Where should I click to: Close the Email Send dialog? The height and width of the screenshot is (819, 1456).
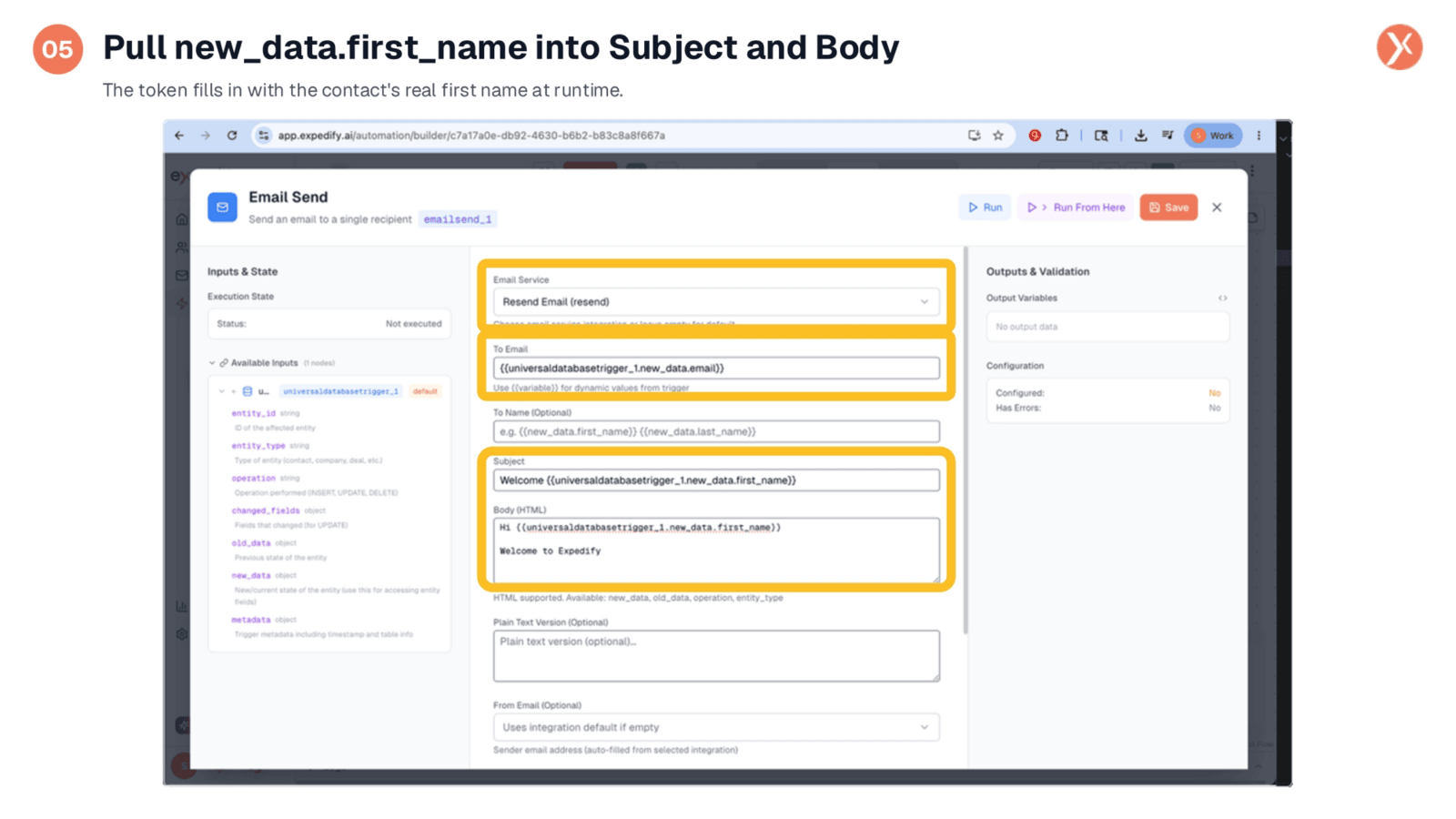(1217, 207)
